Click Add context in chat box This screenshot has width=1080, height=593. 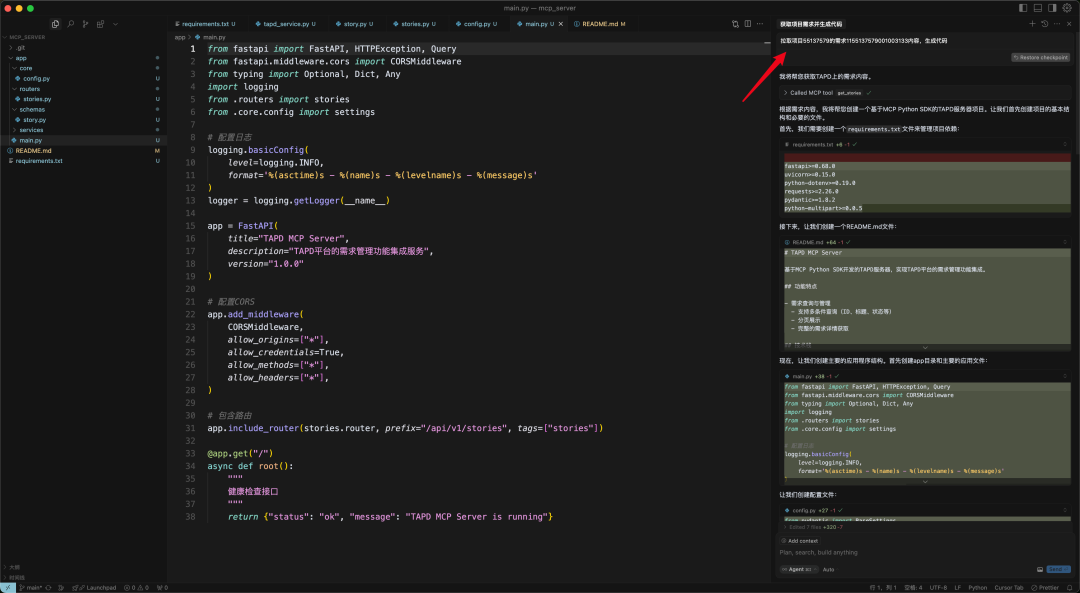(x=800, y=541)
